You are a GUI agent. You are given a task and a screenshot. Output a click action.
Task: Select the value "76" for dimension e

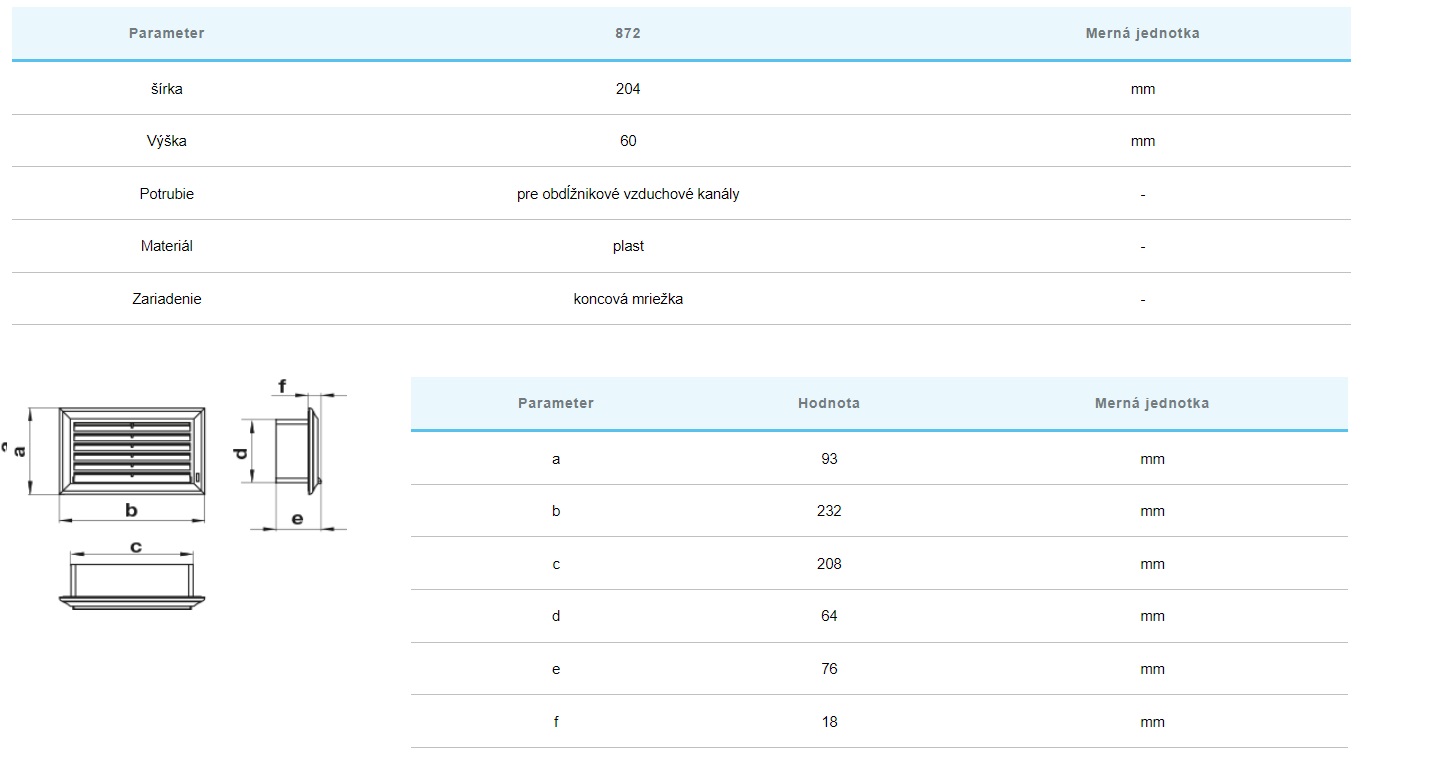tap(828, 669)
